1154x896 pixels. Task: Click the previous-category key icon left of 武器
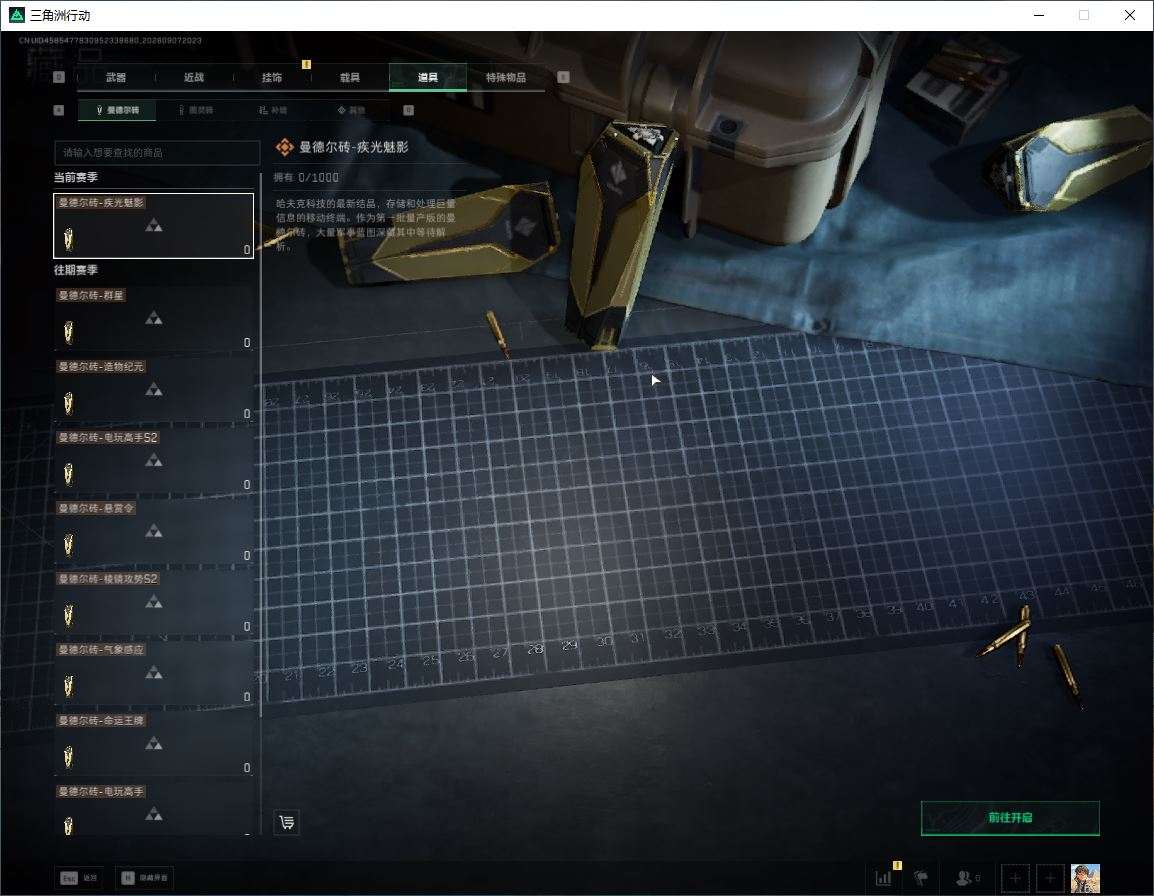click(59, 77)
